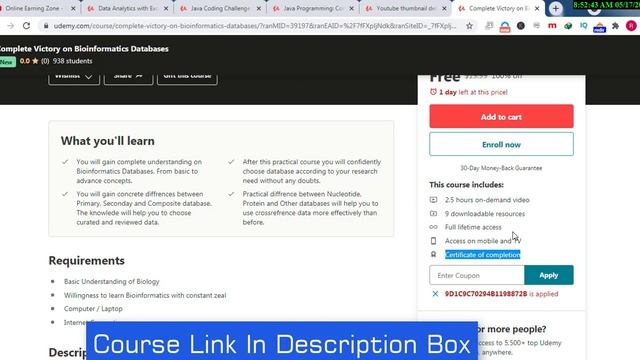Click the 'Computer / Laptop' requirement
The image size is (640, 360).
tap(93, 309)
